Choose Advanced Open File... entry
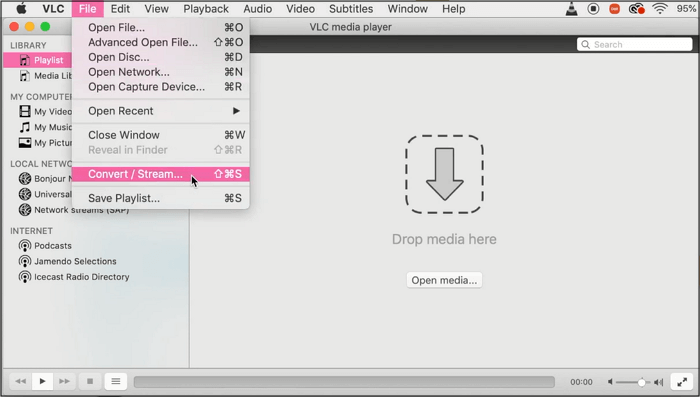This screenshot has width=700, height=397. point(161,42)
